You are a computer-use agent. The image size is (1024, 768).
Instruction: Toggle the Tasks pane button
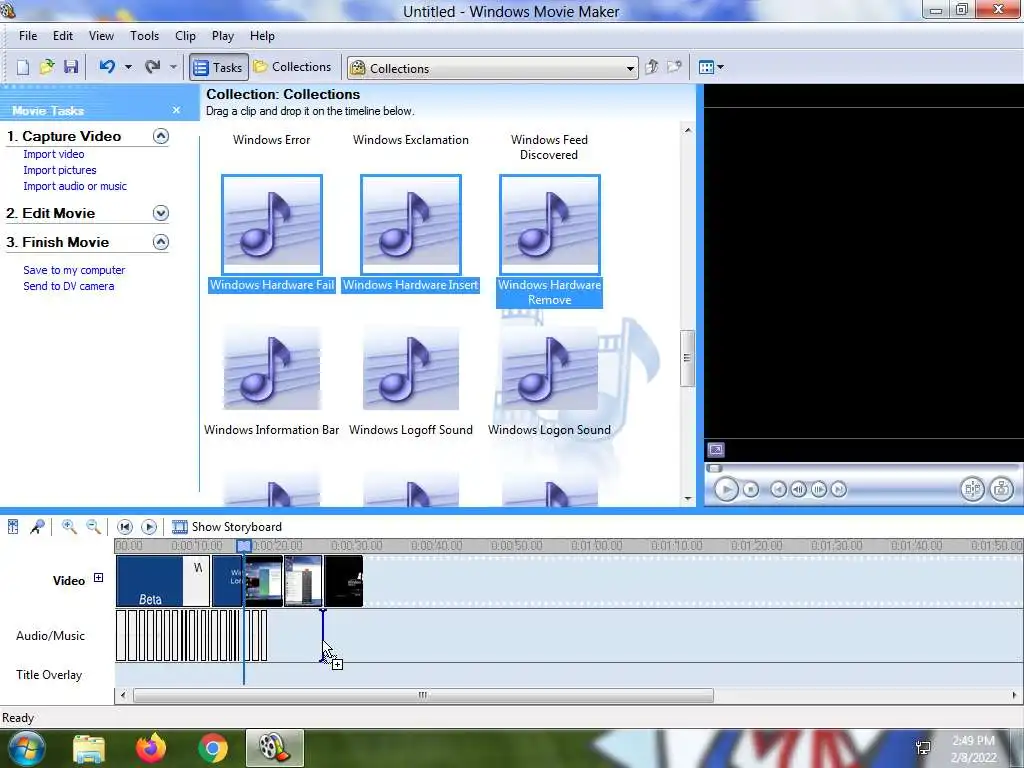(x=219, y=67)
